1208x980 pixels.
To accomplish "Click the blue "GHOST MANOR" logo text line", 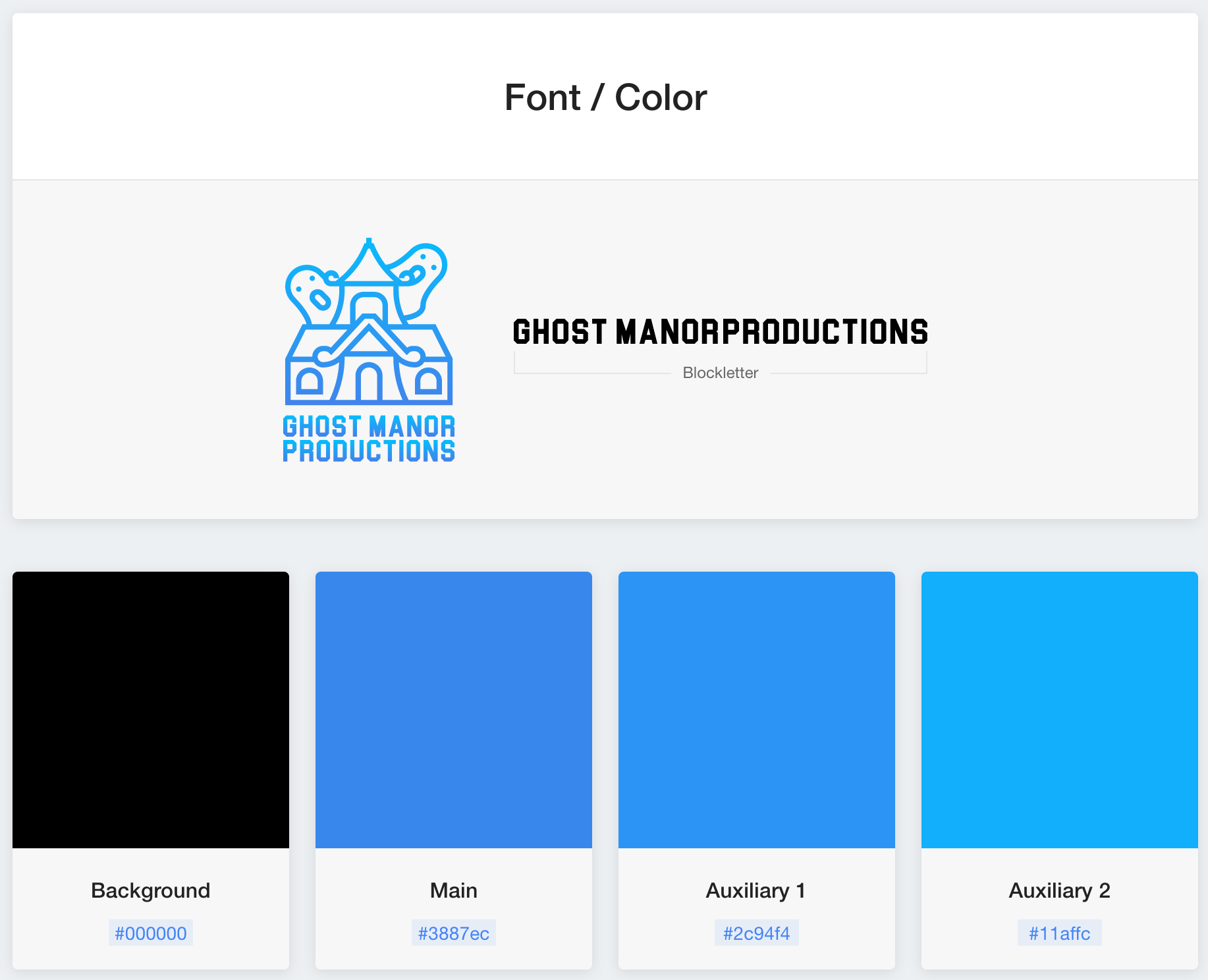I will [x=369, y=427].
